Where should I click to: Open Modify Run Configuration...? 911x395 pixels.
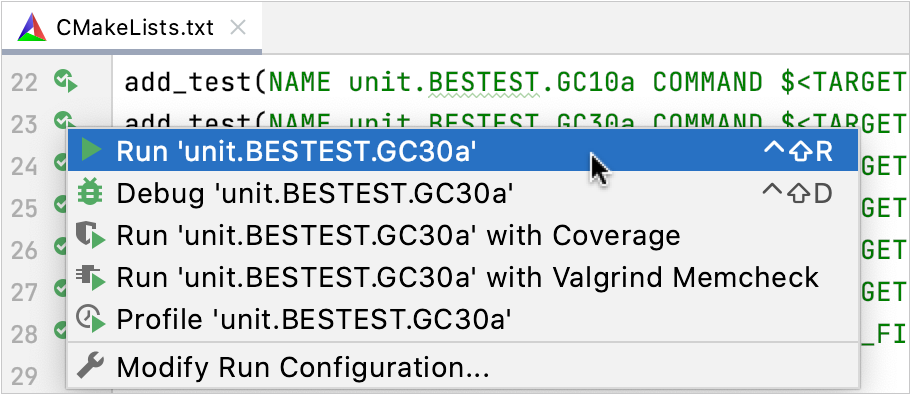(463, 367)
